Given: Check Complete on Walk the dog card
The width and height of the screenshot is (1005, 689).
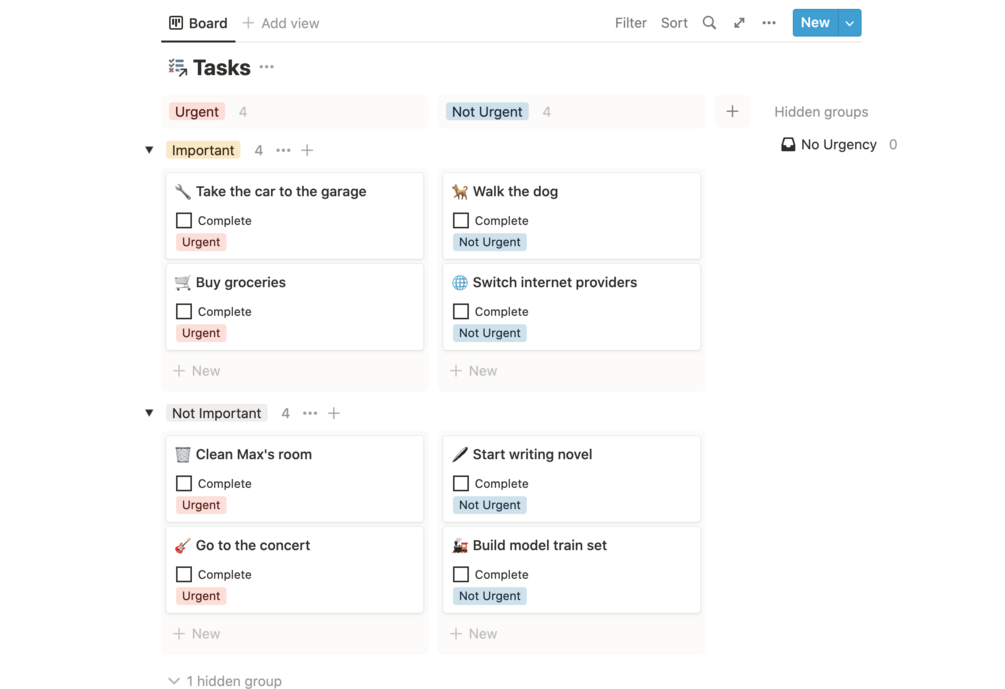Looking at the screenshot, I should pyautogui.click(x=461, y=220).
